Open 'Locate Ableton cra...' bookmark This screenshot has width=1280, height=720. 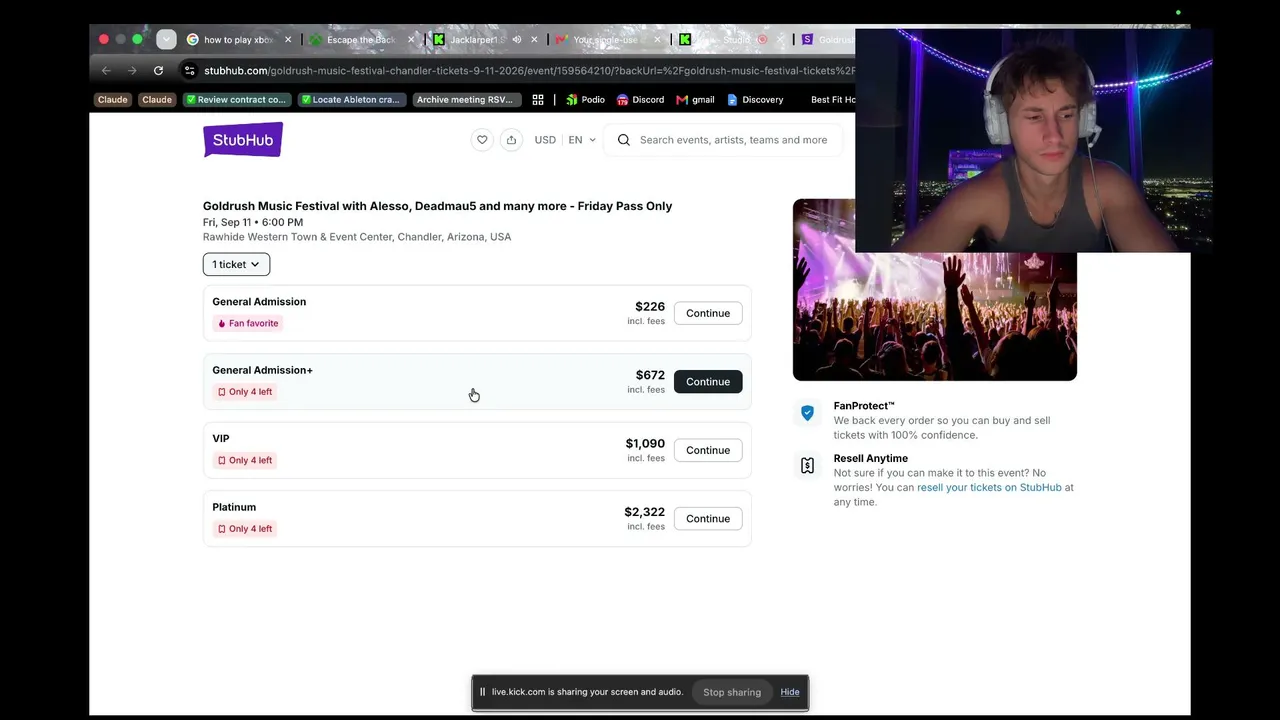352,100
